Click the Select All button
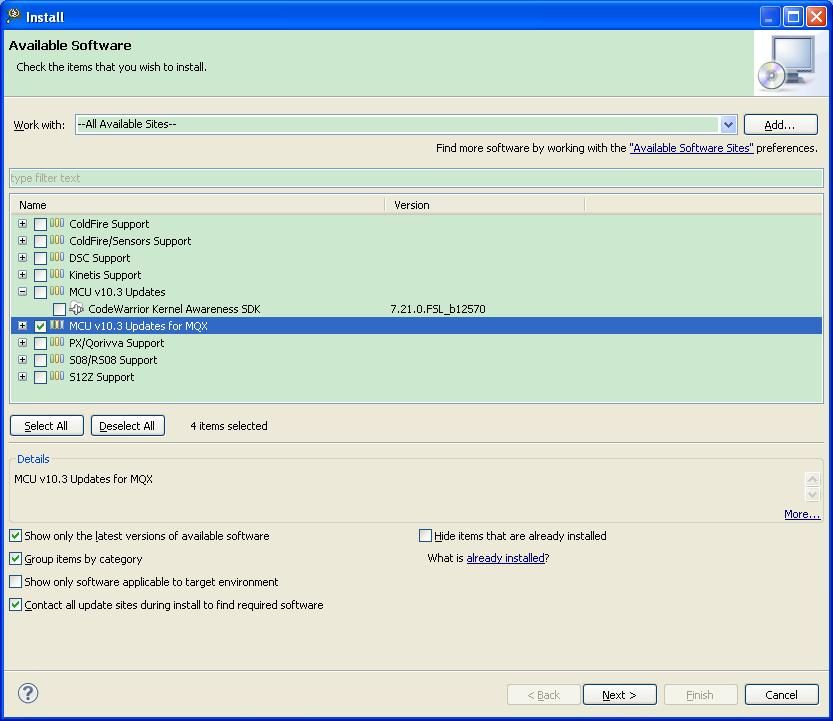 coord(46,426)
